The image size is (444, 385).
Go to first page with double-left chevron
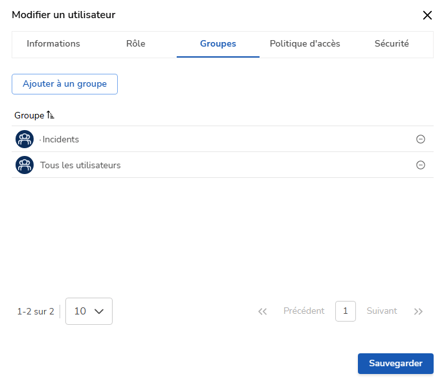(x=262, y=311)
